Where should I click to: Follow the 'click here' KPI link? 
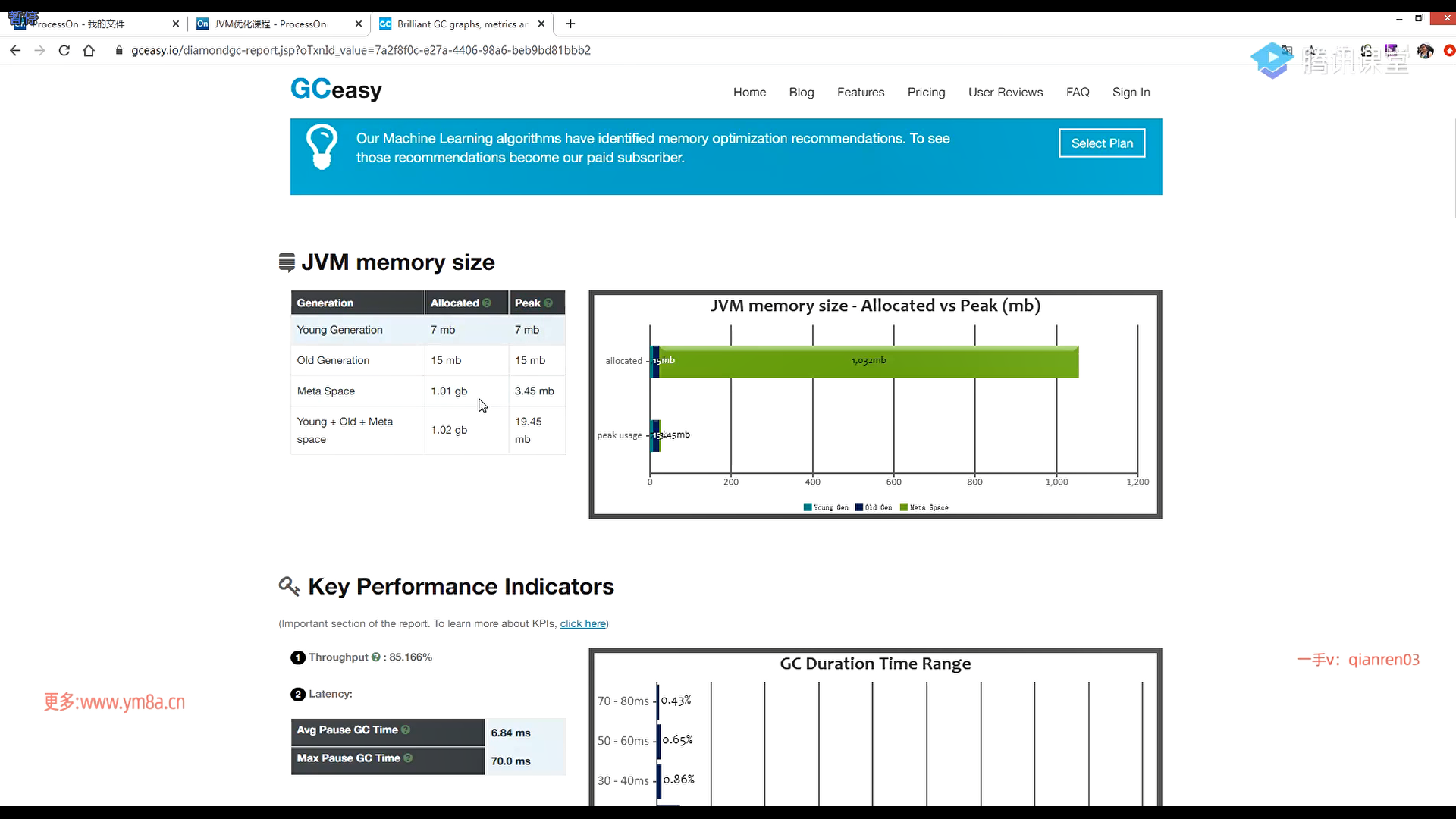pos(582,623)
